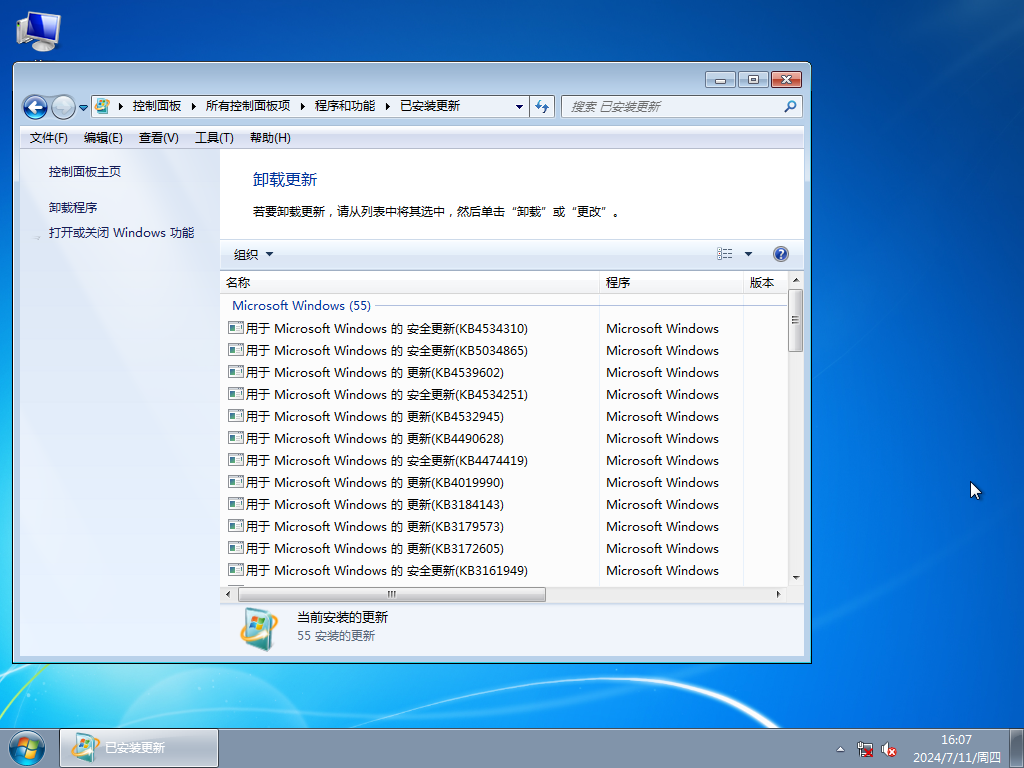Click the network status icon in system tray

click(864, 748)
